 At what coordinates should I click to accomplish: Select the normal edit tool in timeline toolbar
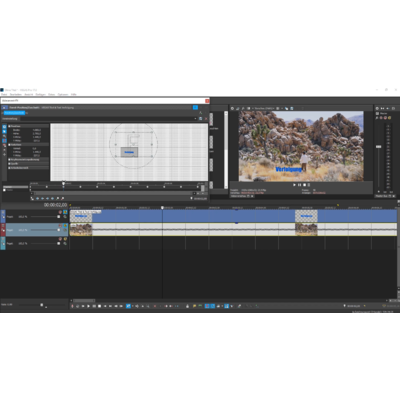pos(128,306)
